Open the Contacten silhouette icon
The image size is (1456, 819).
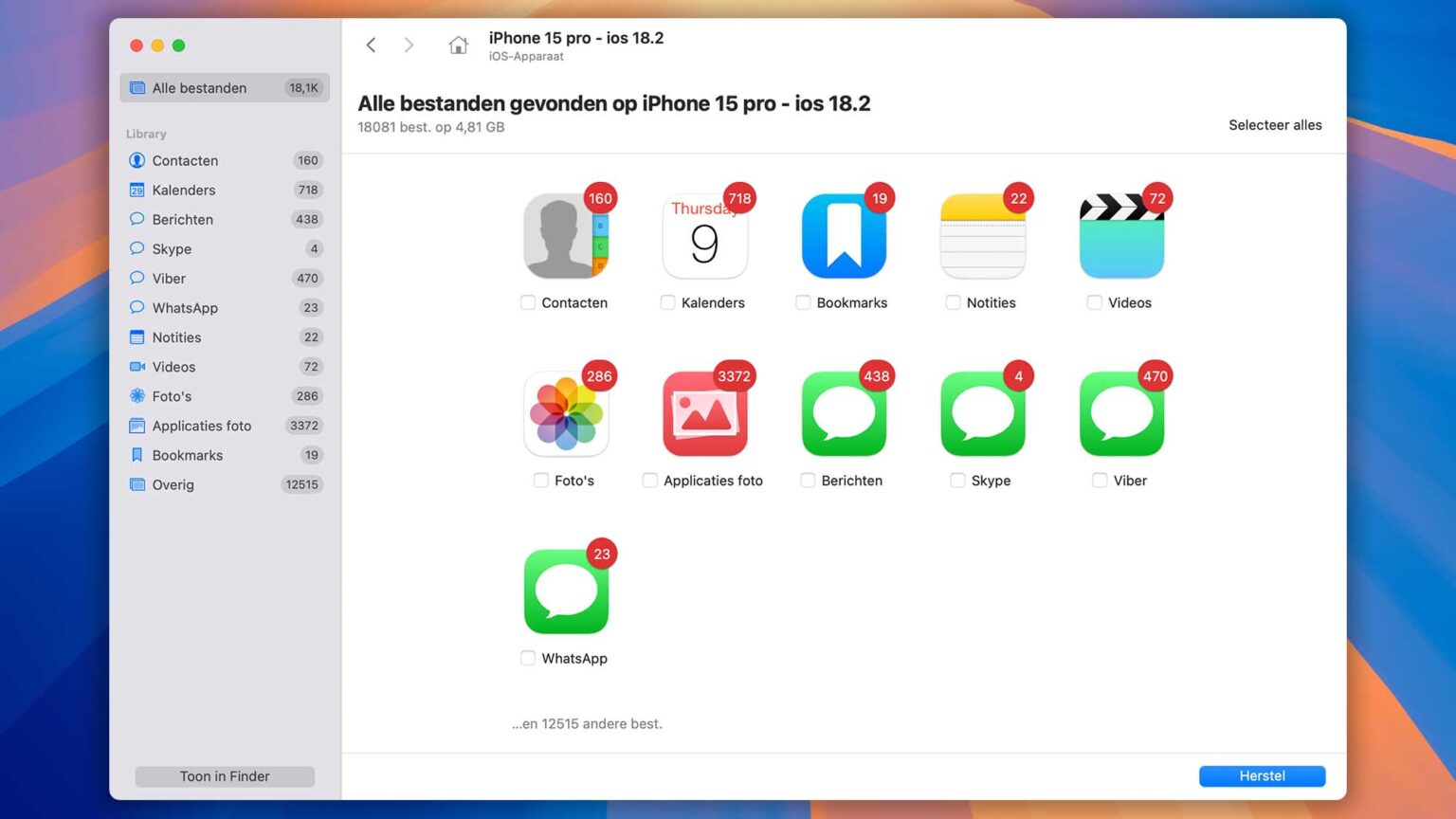click(x=565, y=237)
